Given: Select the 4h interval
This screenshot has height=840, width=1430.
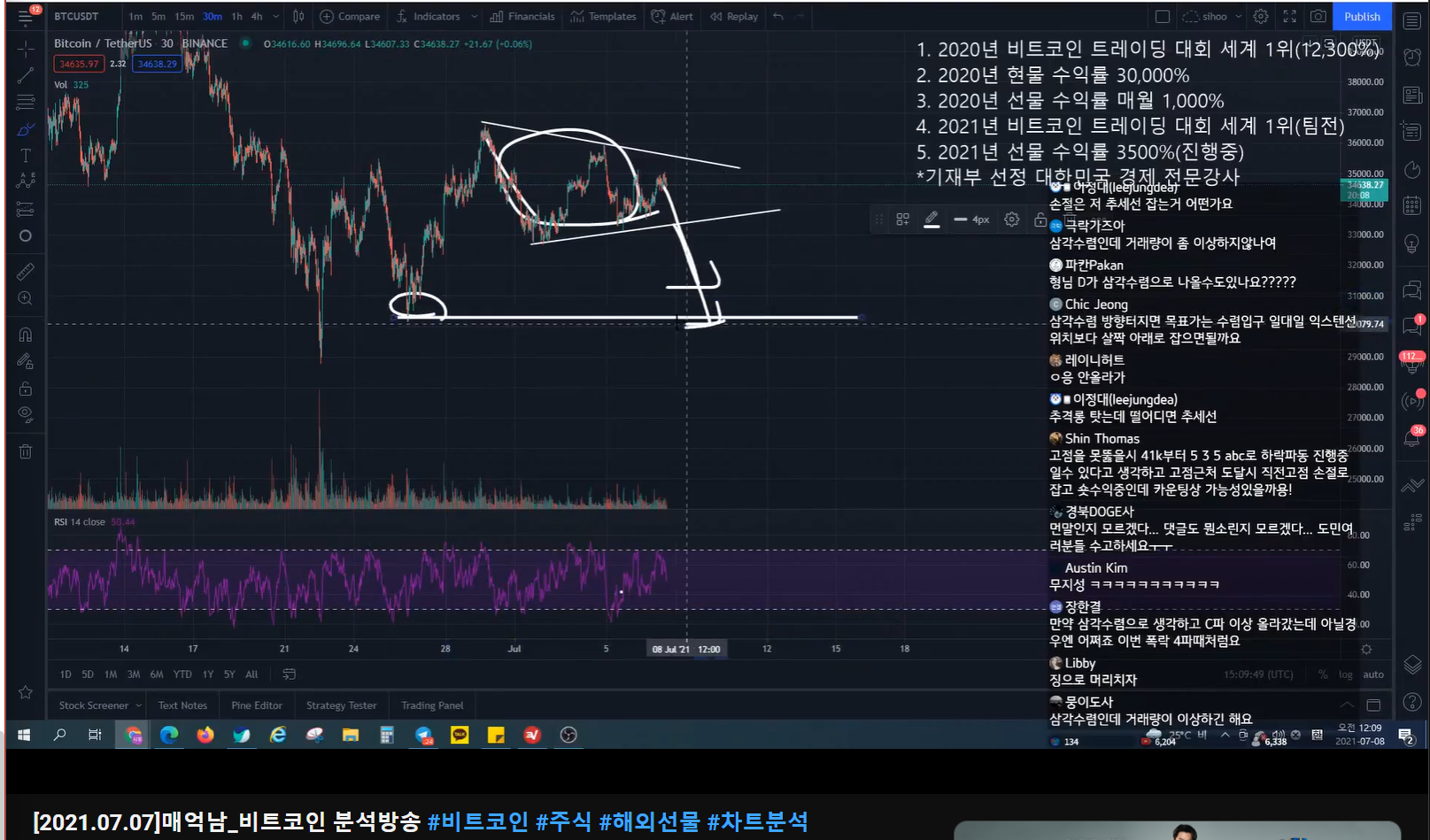Looking at the screenshot, I should [257, 16].
